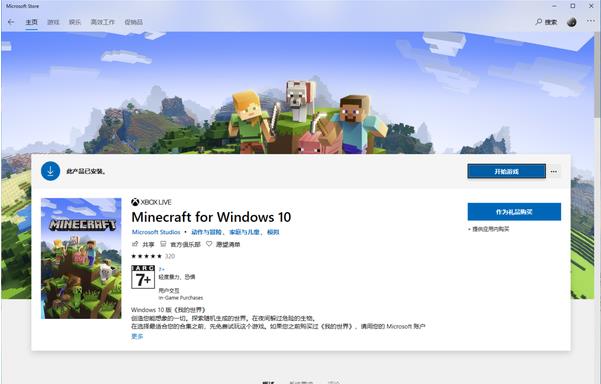The width and height of the screenshot is (601, 384).
Task: Click 作为礼品购买 (Buy as gift) button
Action: point(514,212)
